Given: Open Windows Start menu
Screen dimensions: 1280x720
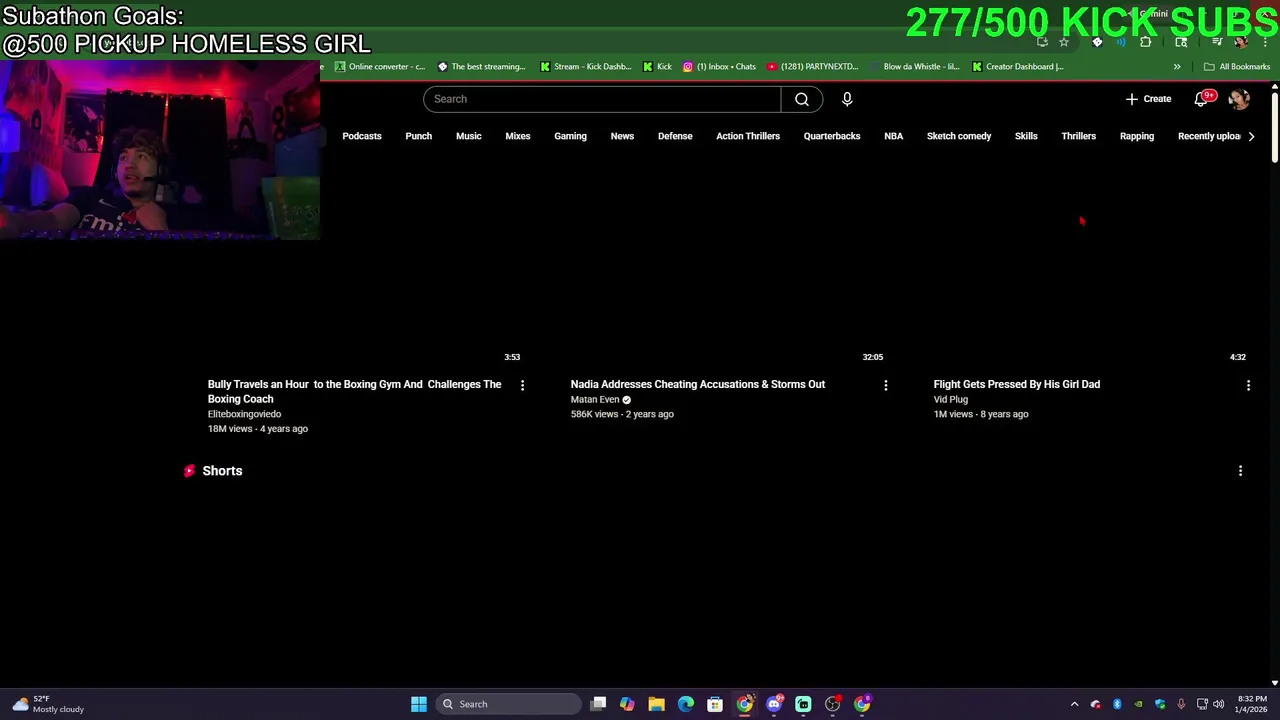Looking at the screenshot, I should [419, 704].
